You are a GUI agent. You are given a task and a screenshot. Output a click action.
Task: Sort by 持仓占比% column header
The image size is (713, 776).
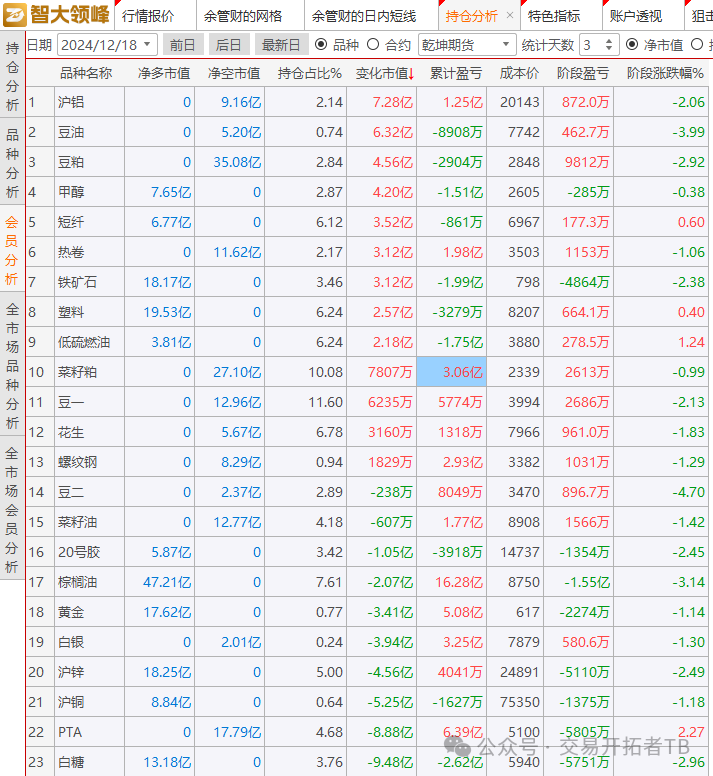309,73
